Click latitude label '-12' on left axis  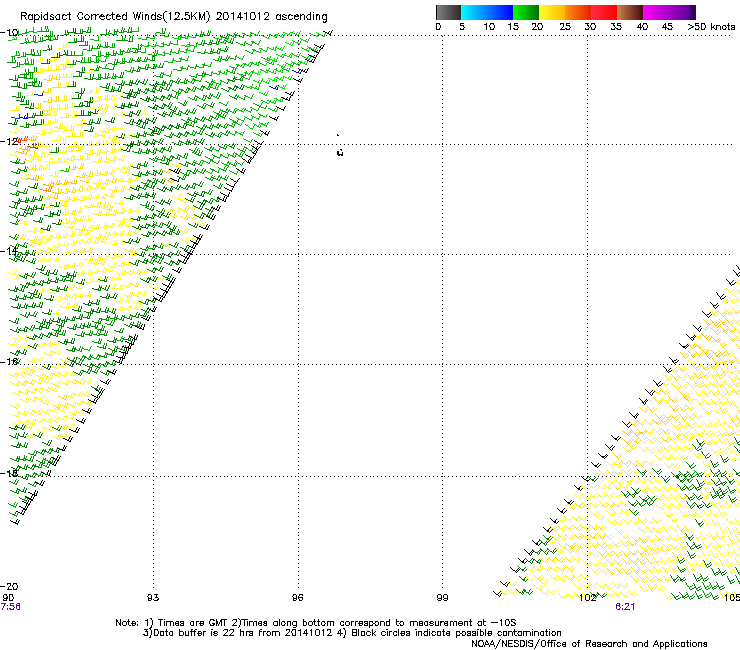[x=9, y=141]
